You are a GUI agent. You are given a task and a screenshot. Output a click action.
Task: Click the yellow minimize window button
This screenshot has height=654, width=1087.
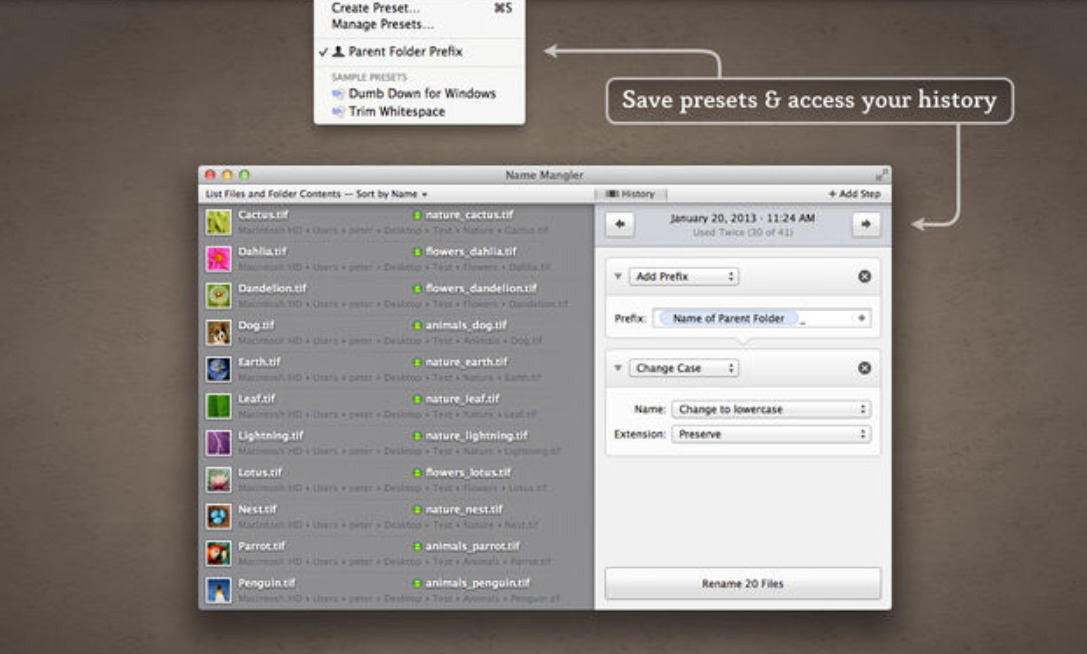pyautogui.click(x=227, y=175)
